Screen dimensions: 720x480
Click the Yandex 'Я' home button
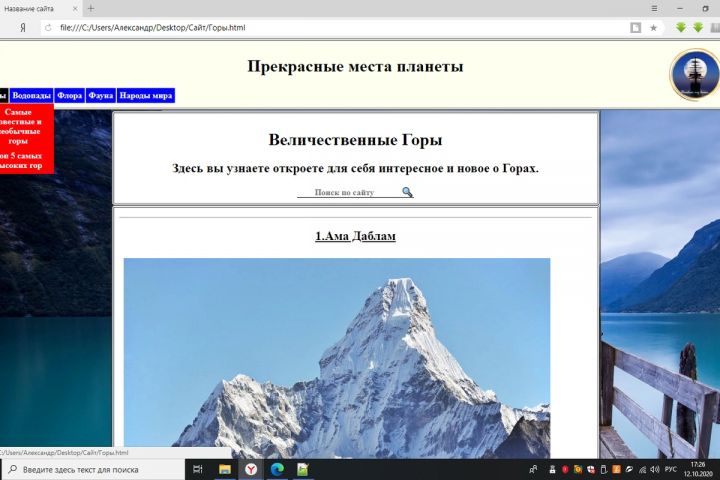(x=23, y=28)
